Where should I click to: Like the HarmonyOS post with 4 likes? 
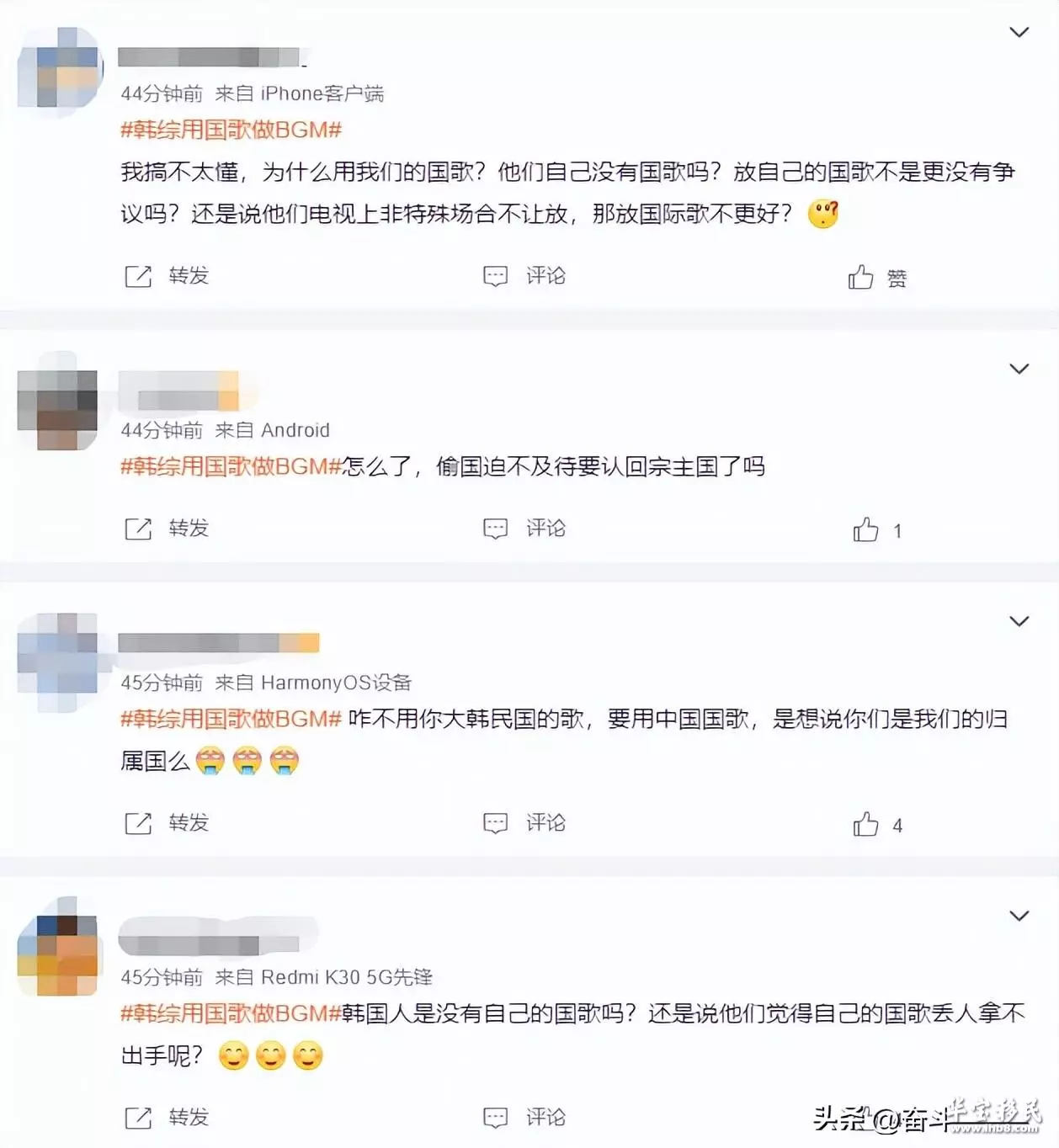point(865,824)
